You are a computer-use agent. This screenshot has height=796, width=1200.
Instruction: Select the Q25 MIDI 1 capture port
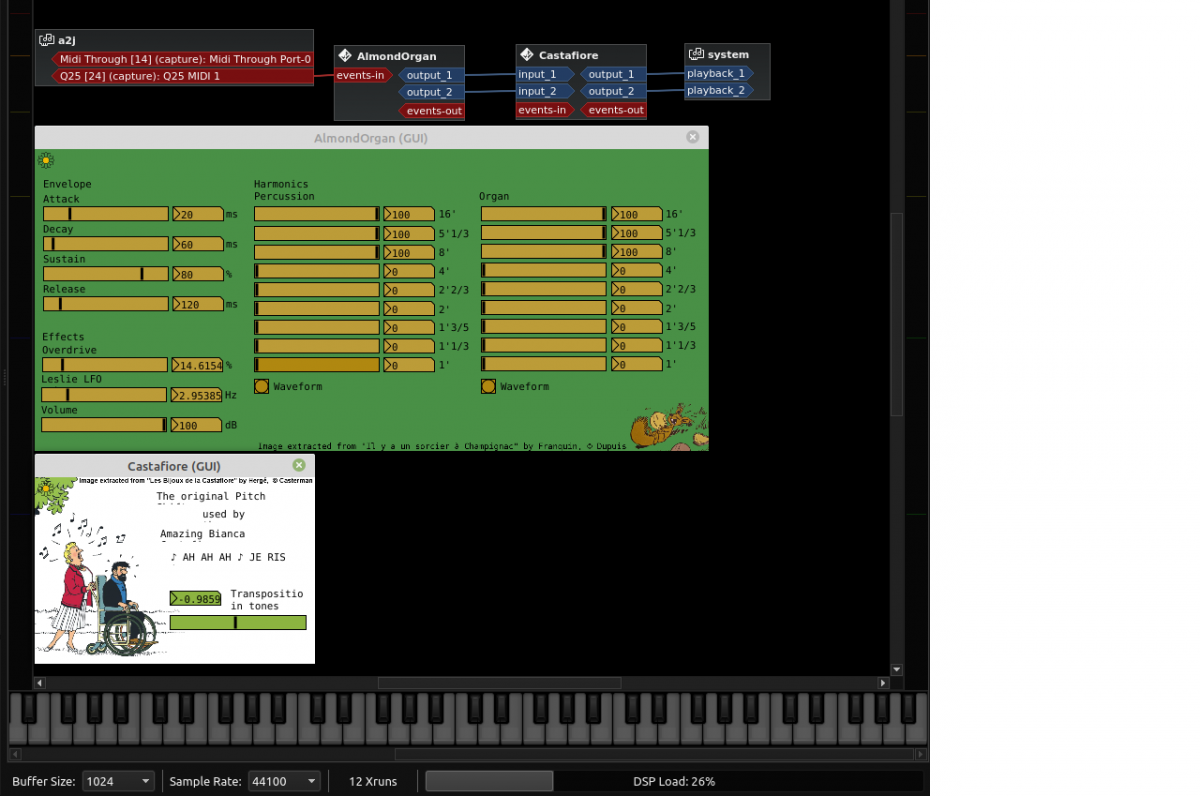[x=181, y=76]
